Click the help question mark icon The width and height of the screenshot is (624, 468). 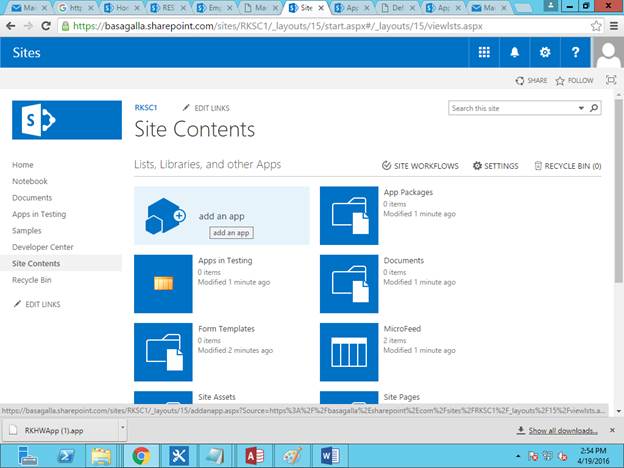(x=575, y=53)
